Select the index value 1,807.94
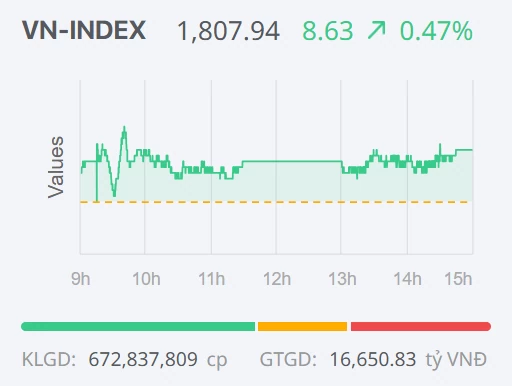The image size is (512, 386). tap(228, 31)
